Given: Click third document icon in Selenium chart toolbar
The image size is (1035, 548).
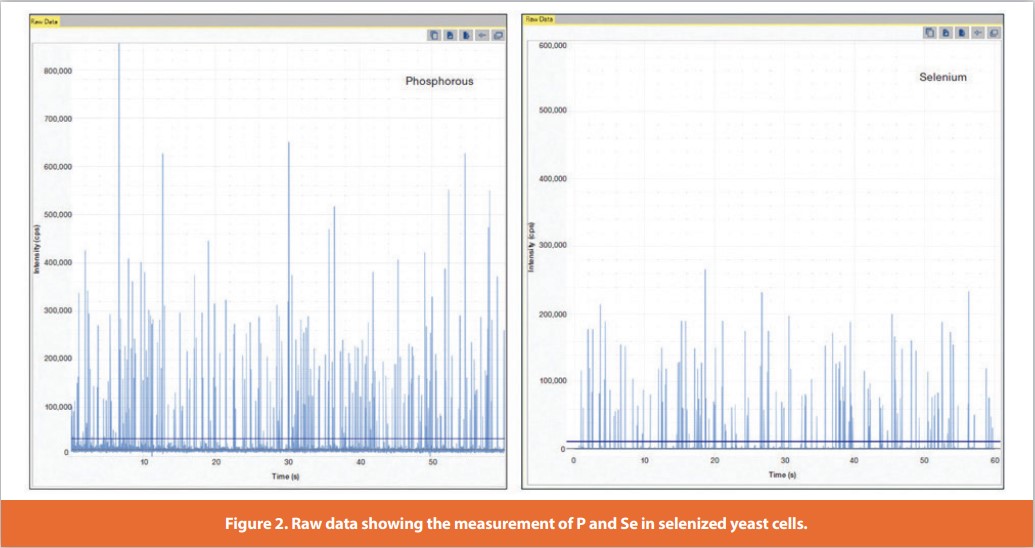Looking at the screenshot, I should (962, 33).
